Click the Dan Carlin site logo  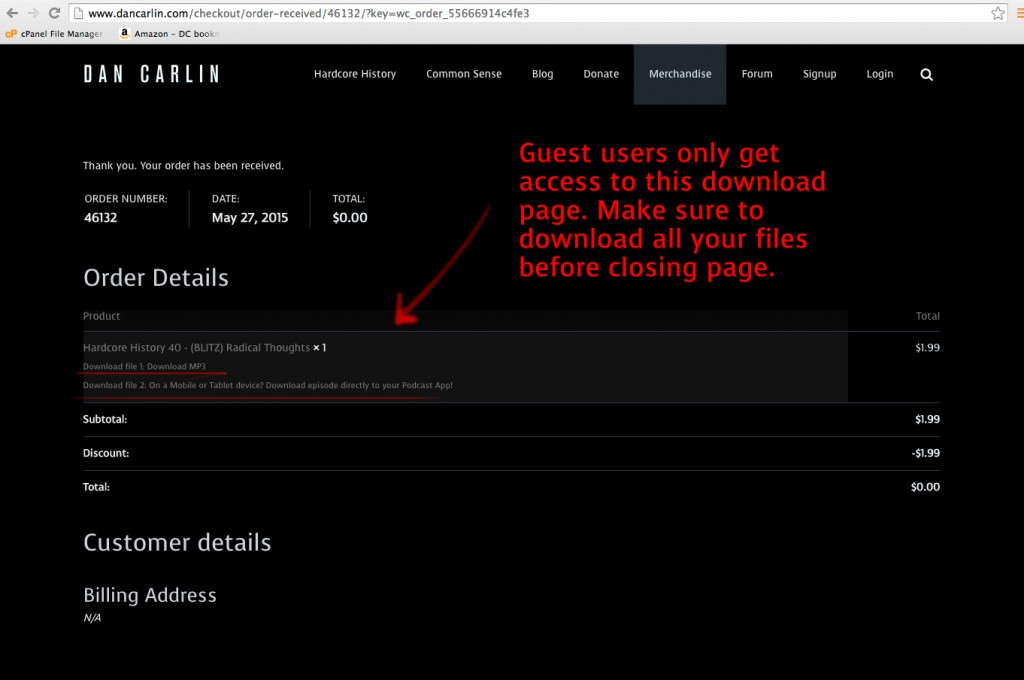(x=151, y=74)
